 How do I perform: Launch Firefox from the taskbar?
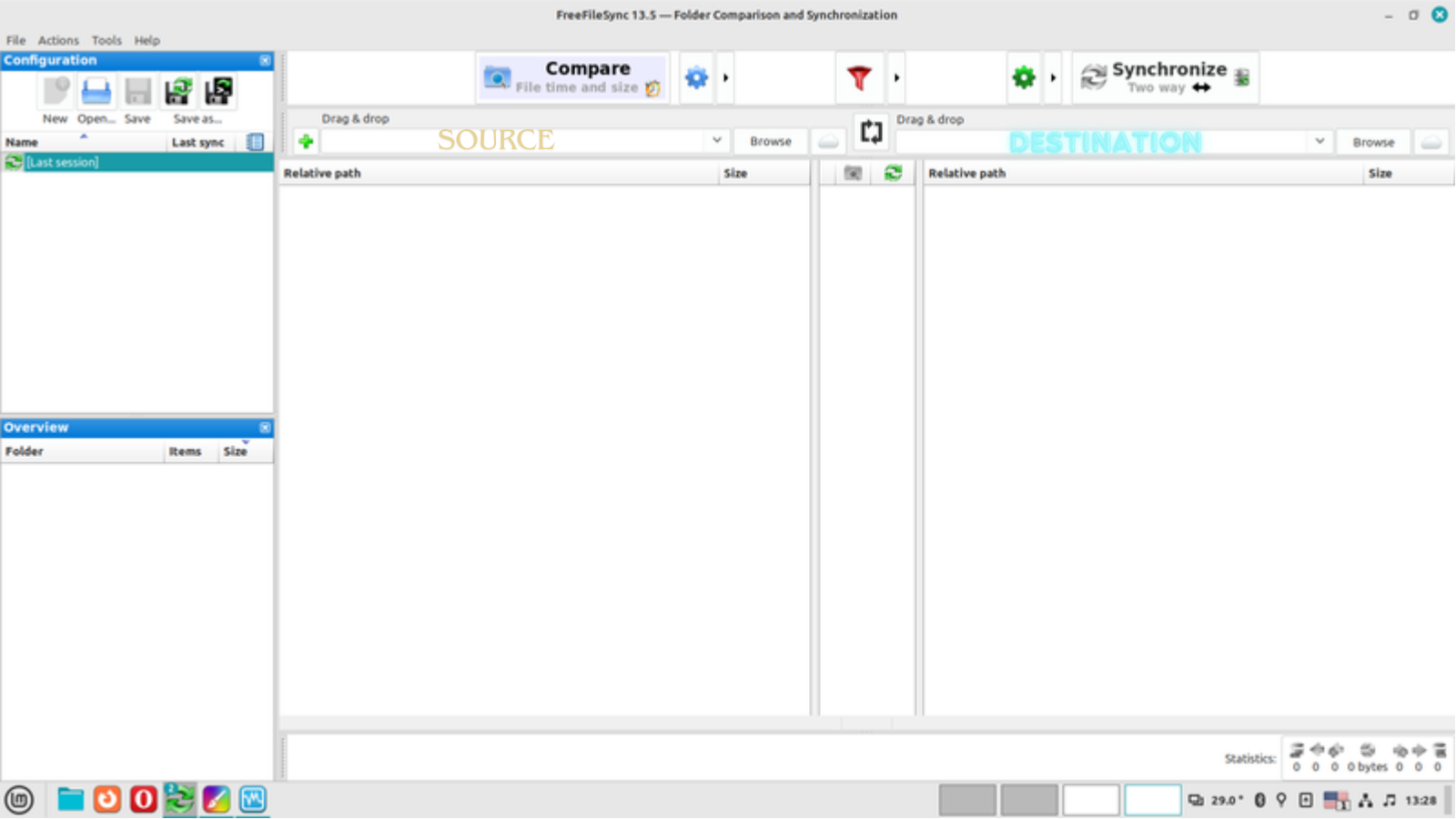[106, 800]
